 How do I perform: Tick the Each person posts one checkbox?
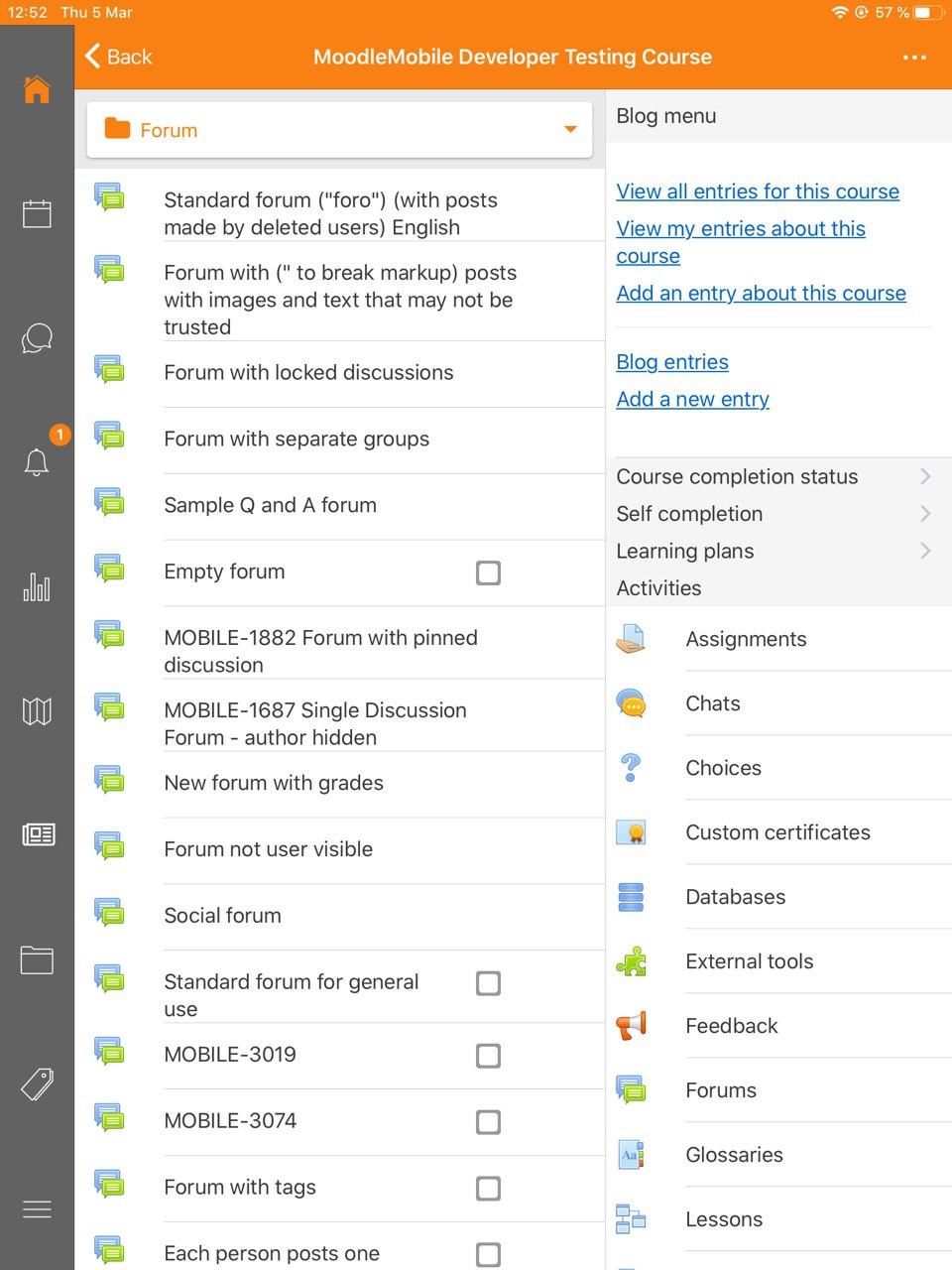point(488,1255)
